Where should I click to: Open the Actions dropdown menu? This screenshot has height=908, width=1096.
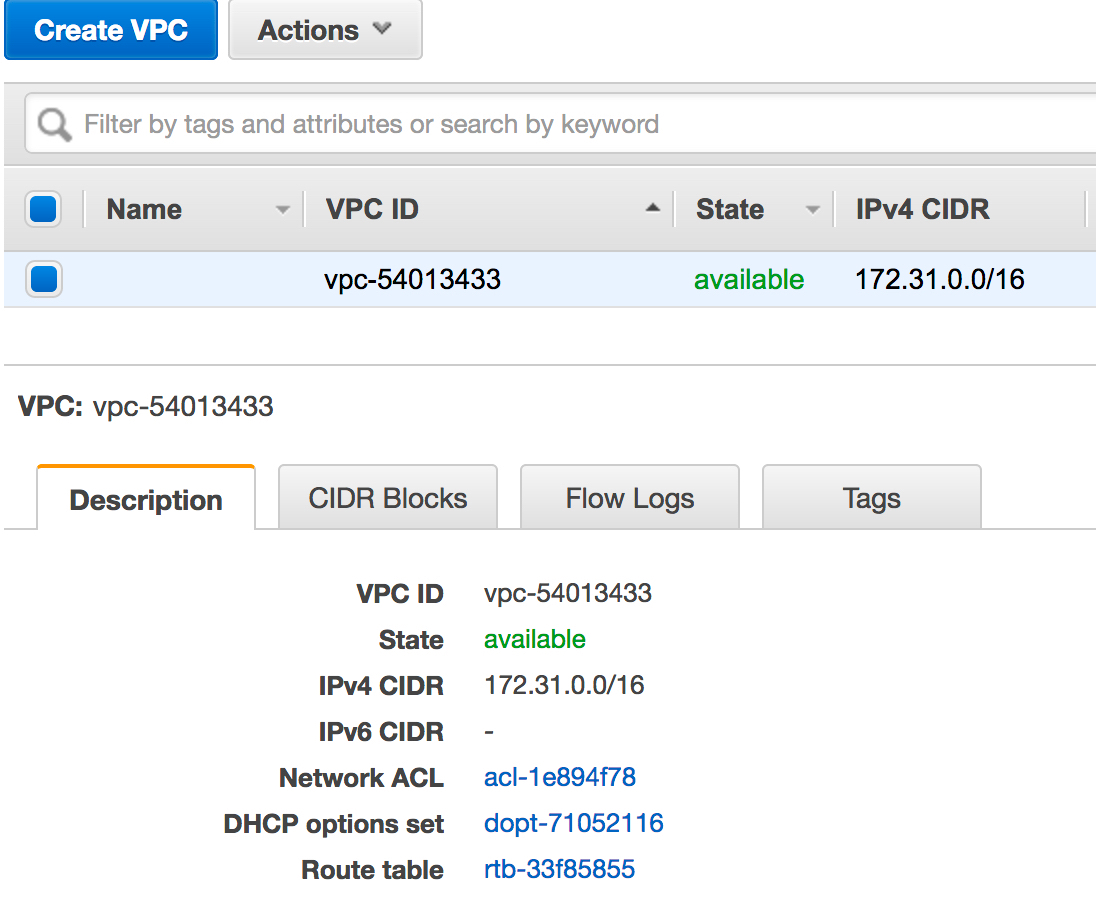tap(325, 30)
